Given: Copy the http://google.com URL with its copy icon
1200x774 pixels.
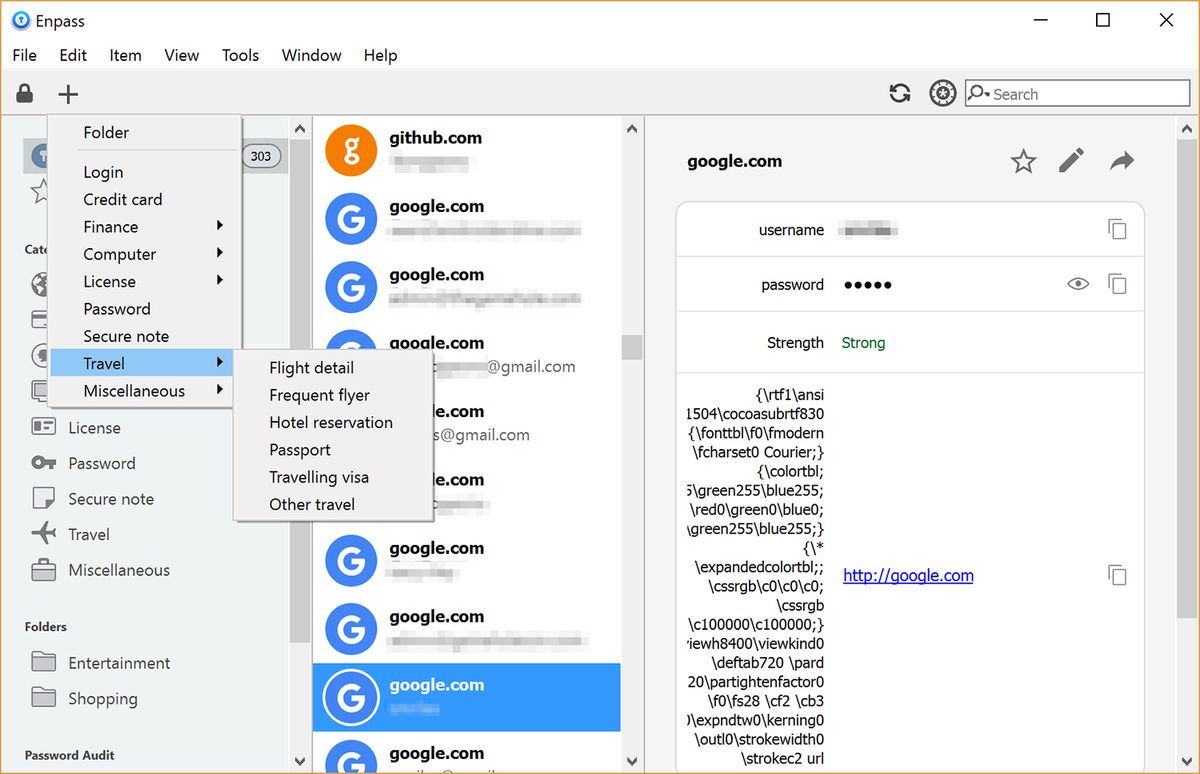Looking at the screenshot, I should (x=1117, y=575).
